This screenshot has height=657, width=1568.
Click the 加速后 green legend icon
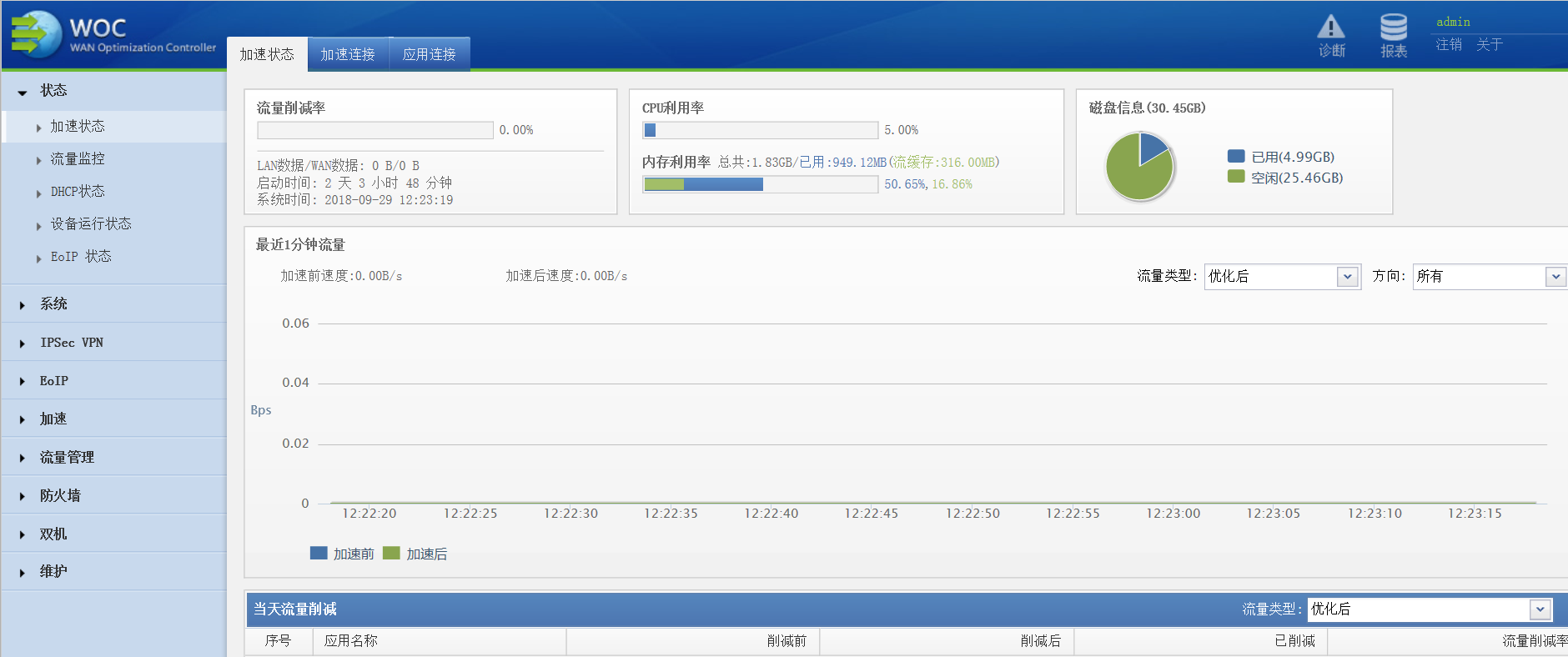pyautogui.click(x=391, y=554)
